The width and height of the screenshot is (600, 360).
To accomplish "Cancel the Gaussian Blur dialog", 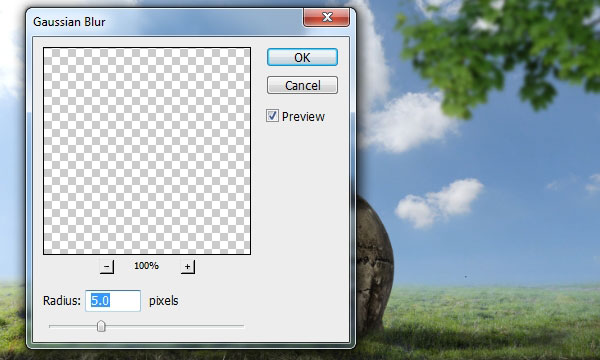I will [302, 85].
